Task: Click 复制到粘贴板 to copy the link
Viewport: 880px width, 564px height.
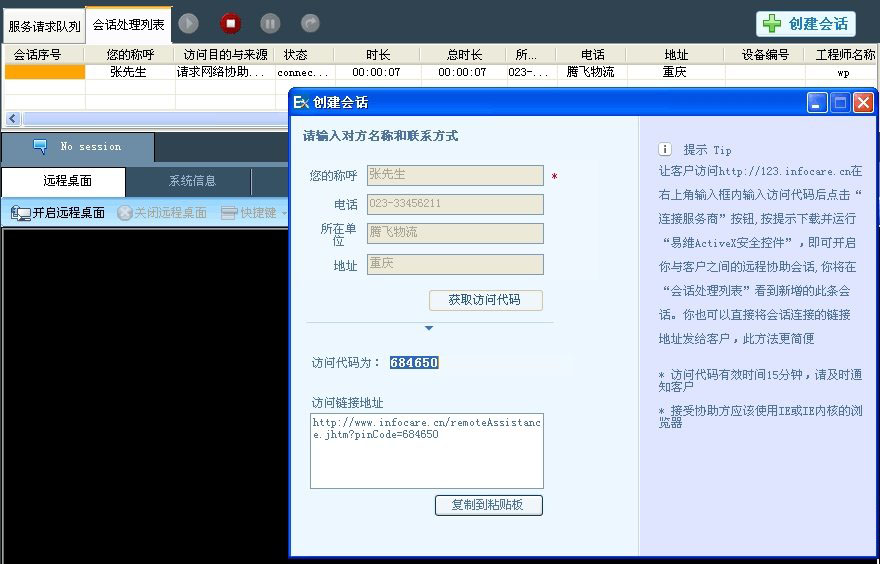Action: [489, 505]
